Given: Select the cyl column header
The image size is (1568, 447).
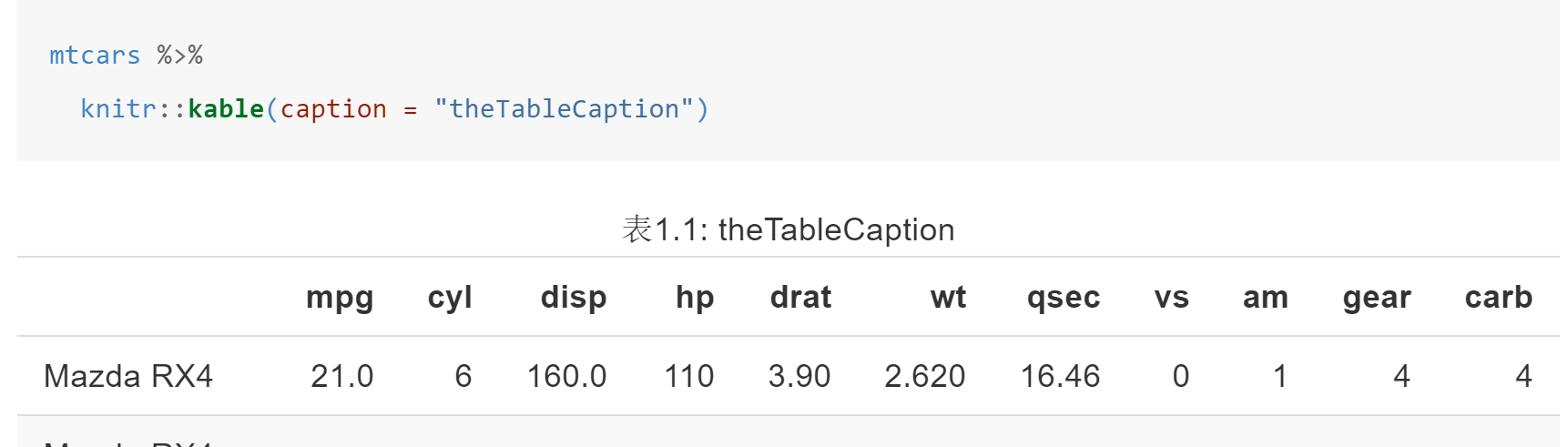Looking at the screenshot, I should 450,299.
